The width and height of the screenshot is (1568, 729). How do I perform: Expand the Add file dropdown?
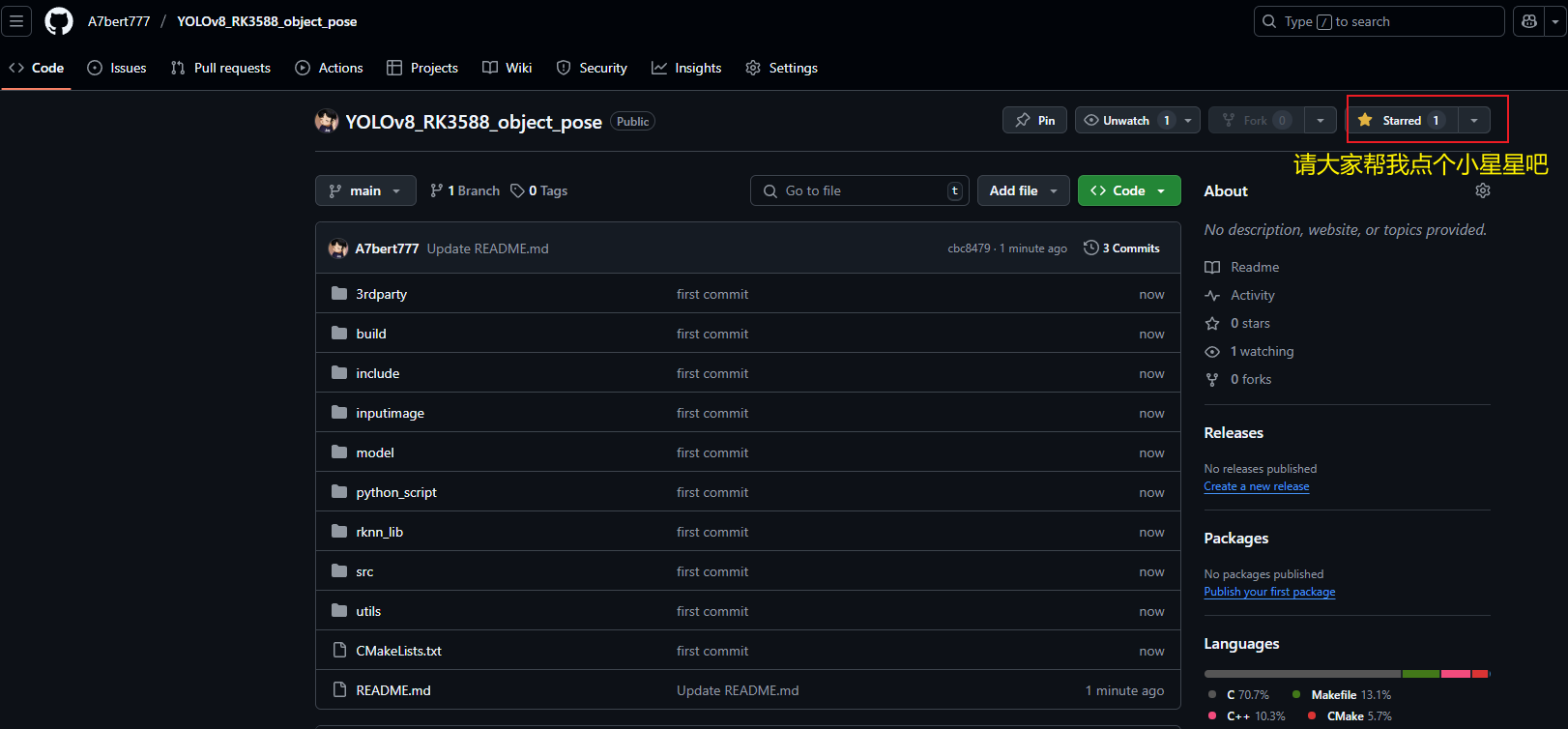tap(1024, 190)
